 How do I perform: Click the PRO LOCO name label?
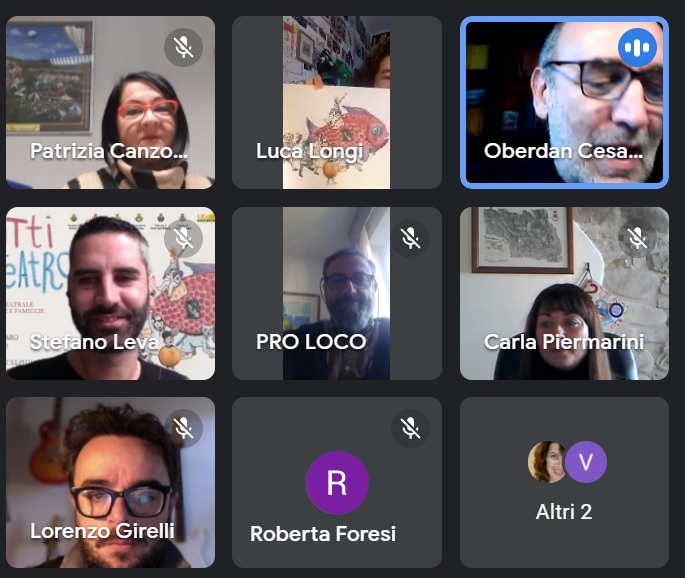click(x=311, y=342)
